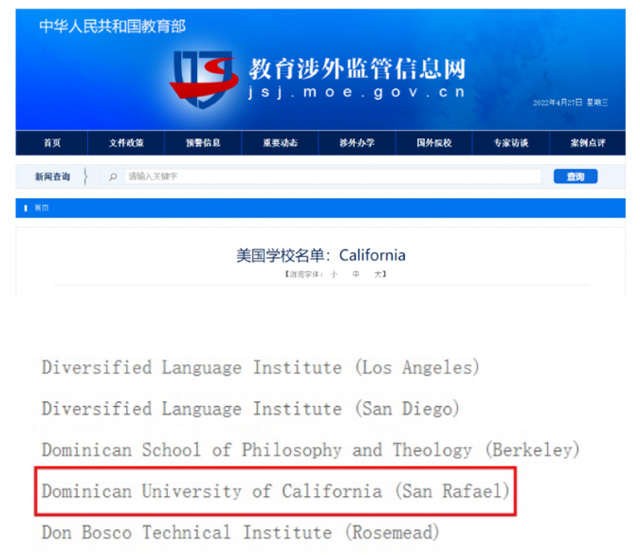Select Dominican University of California (San Rafael)
The height and width of the screenshot is (555, 640).
coord(276,491)
